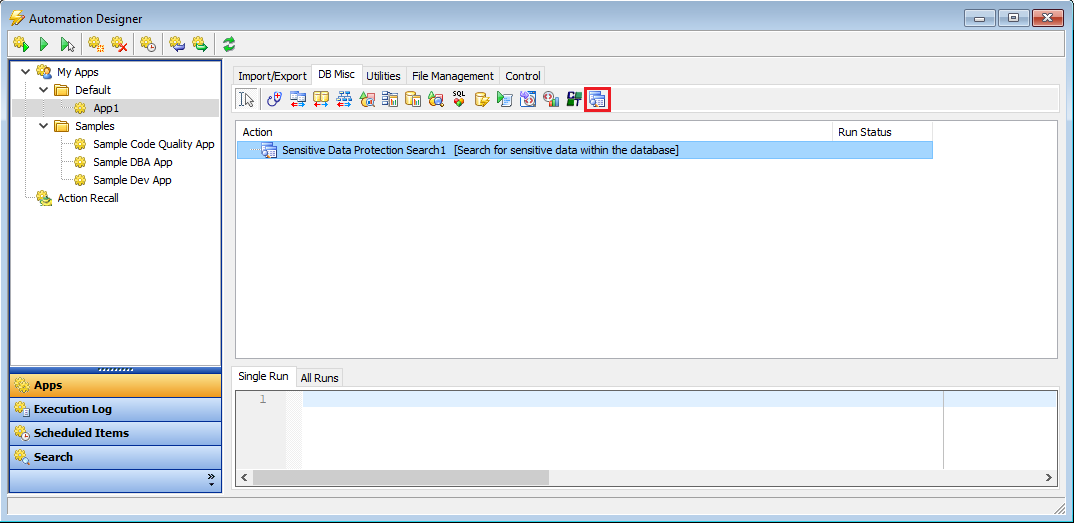Select Sensitive Data Protection Search1 action row
1074x523 pixels.
[584, 150]
